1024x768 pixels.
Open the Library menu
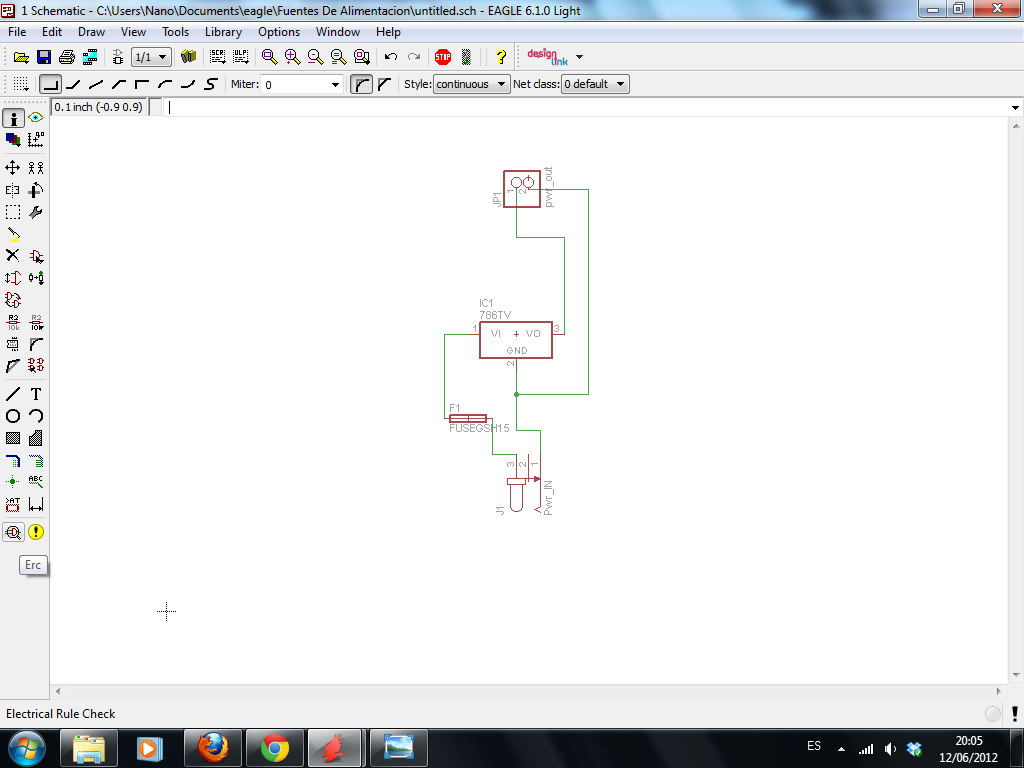pyautogui.click(x=223, y=32)
